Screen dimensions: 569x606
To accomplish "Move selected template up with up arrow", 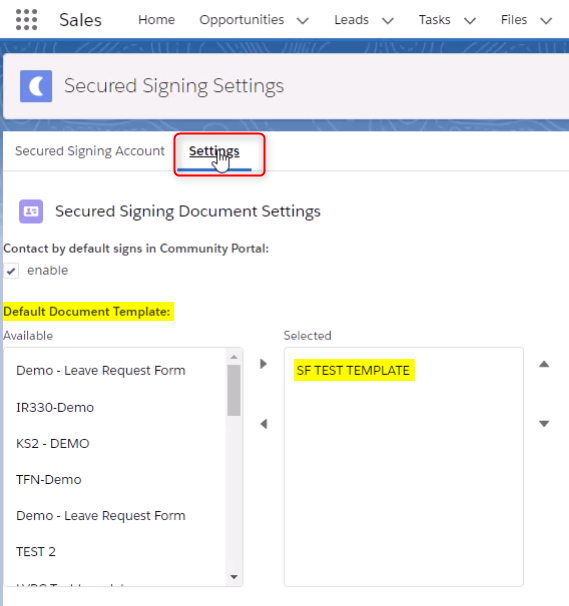I will 544,364.
